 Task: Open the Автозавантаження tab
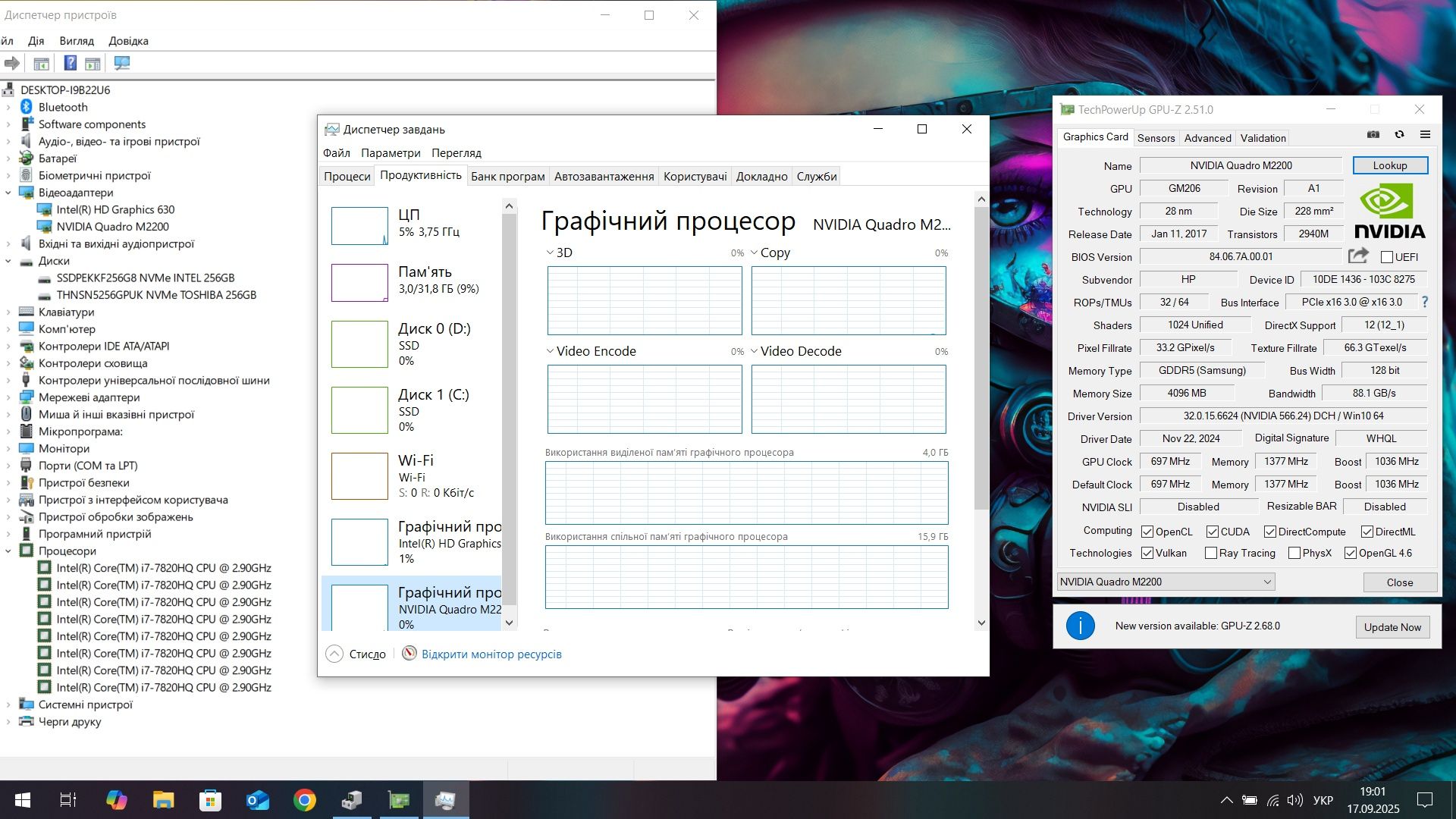pyautogui.click(x=604, y=176)
